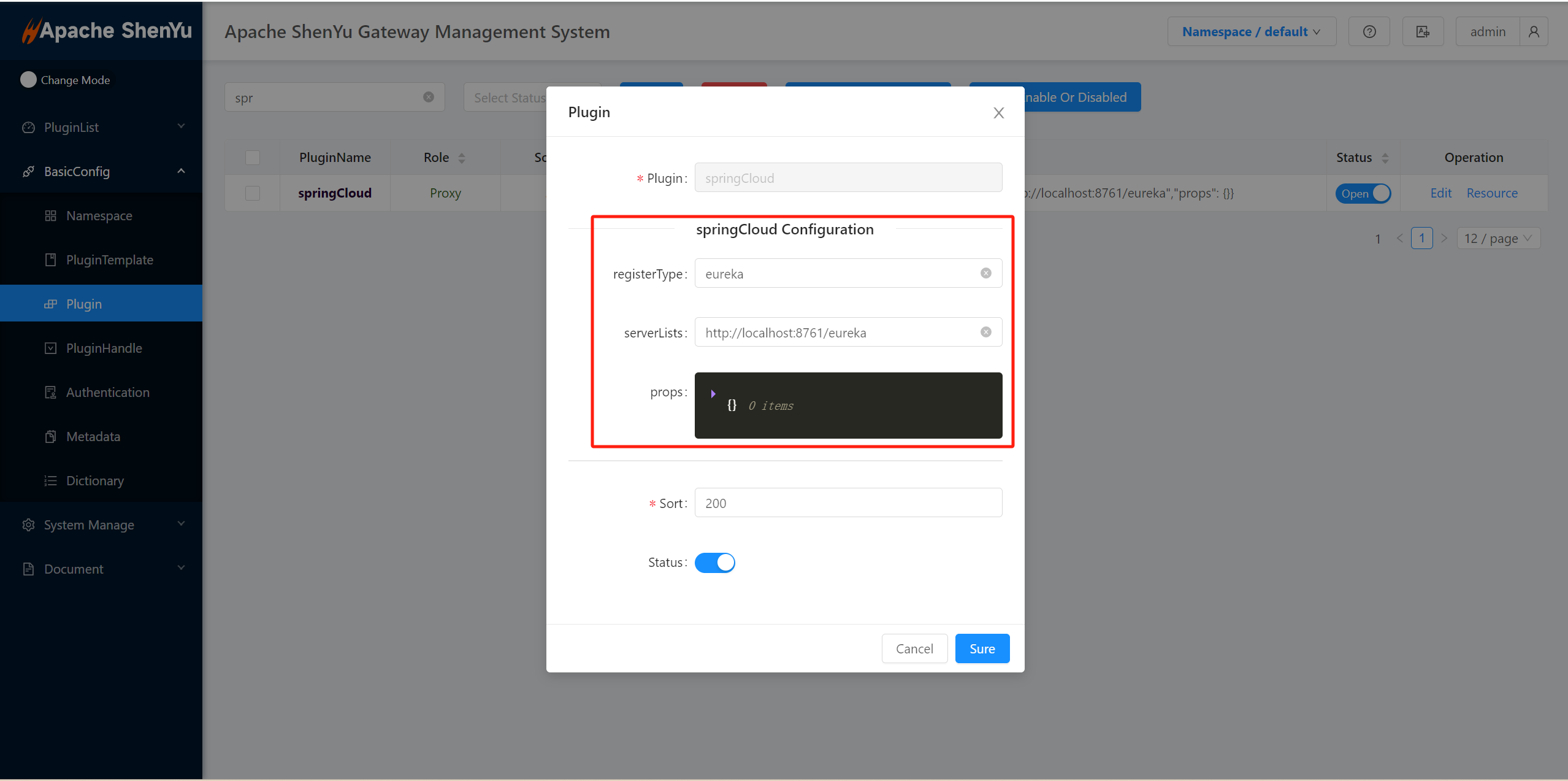
Task: Click the user profile icon beside admin
Action: tap(1534, 32)
